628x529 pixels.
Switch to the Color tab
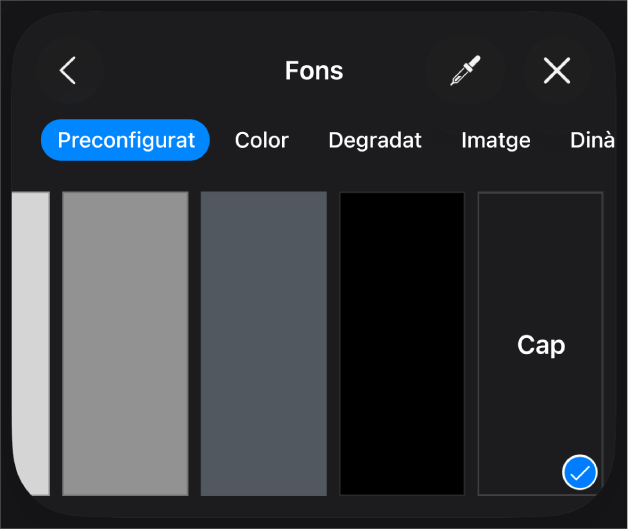point(262,140)
